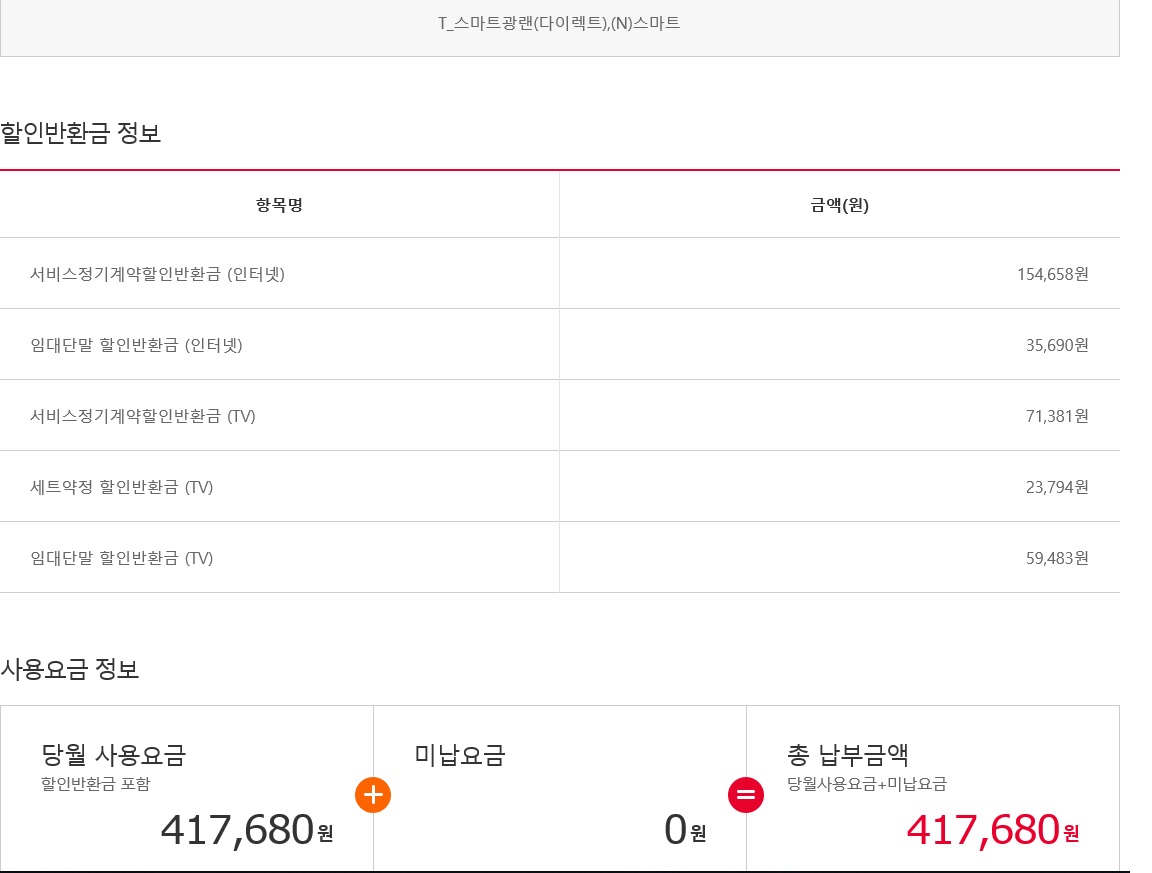
Task: Select the 서비스정기계약할인반환금 (TV) row label
Action: 143,416
